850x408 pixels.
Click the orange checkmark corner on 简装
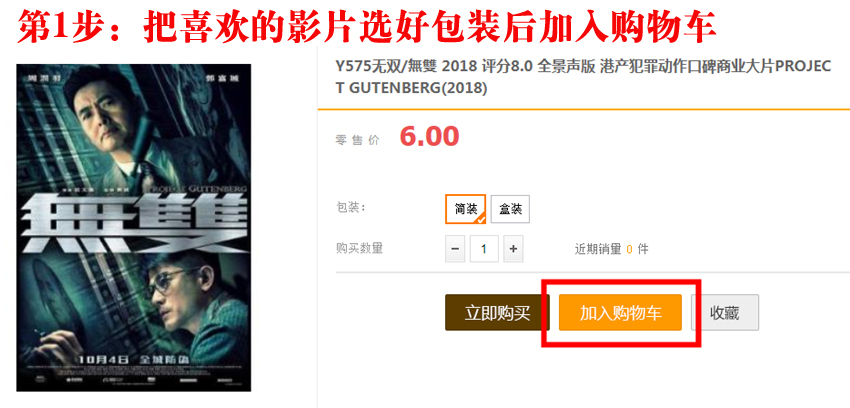tap(480, 219)
